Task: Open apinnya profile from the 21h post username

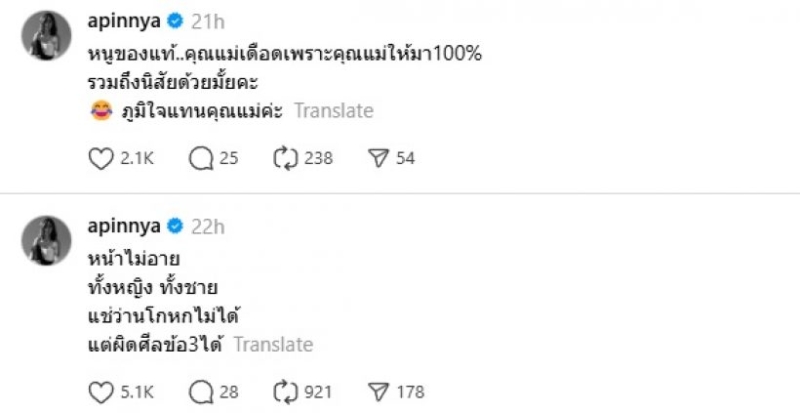Action: 122,23
